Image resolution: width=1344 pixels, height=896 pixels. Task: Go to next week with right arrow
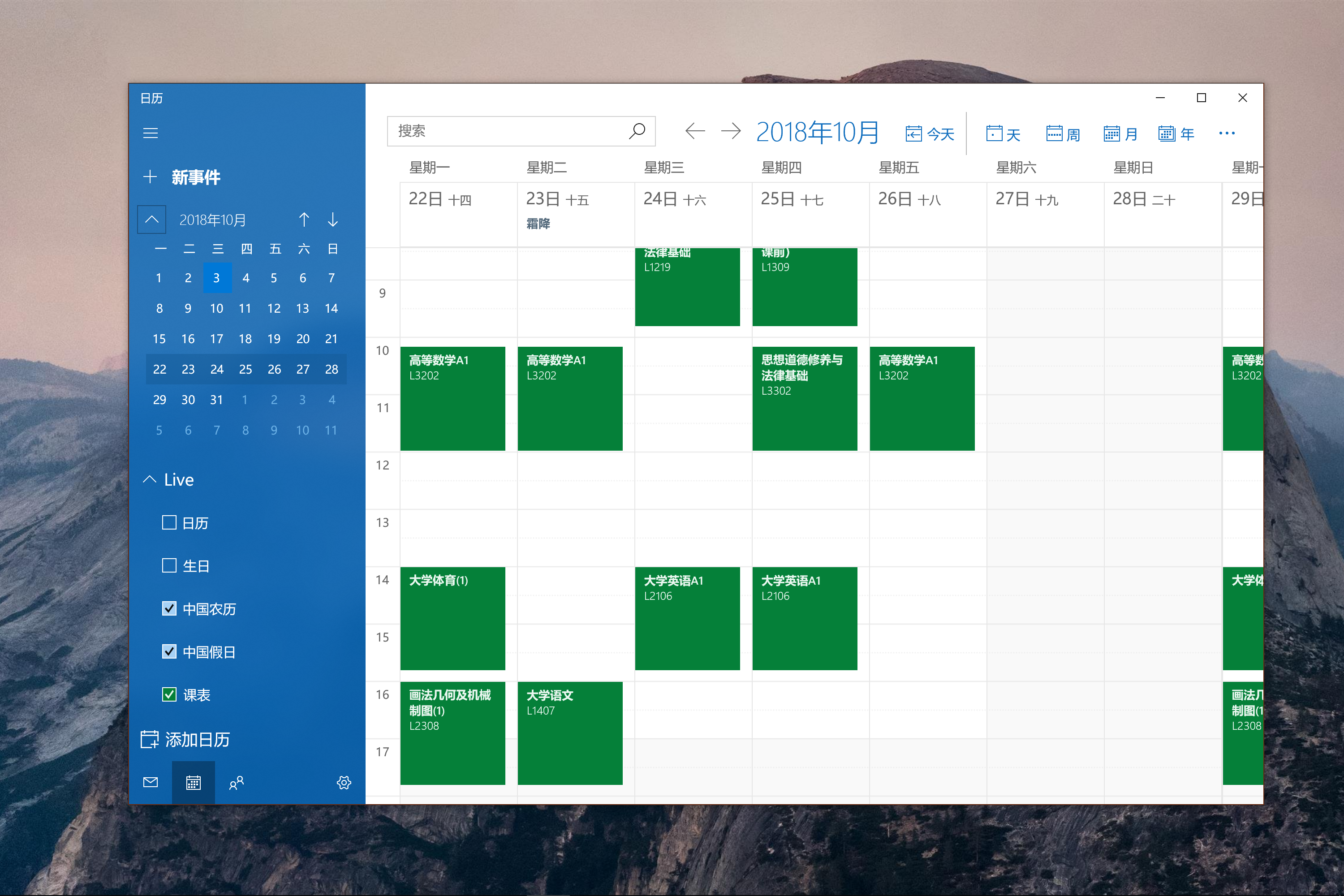(x=731, y=131)
